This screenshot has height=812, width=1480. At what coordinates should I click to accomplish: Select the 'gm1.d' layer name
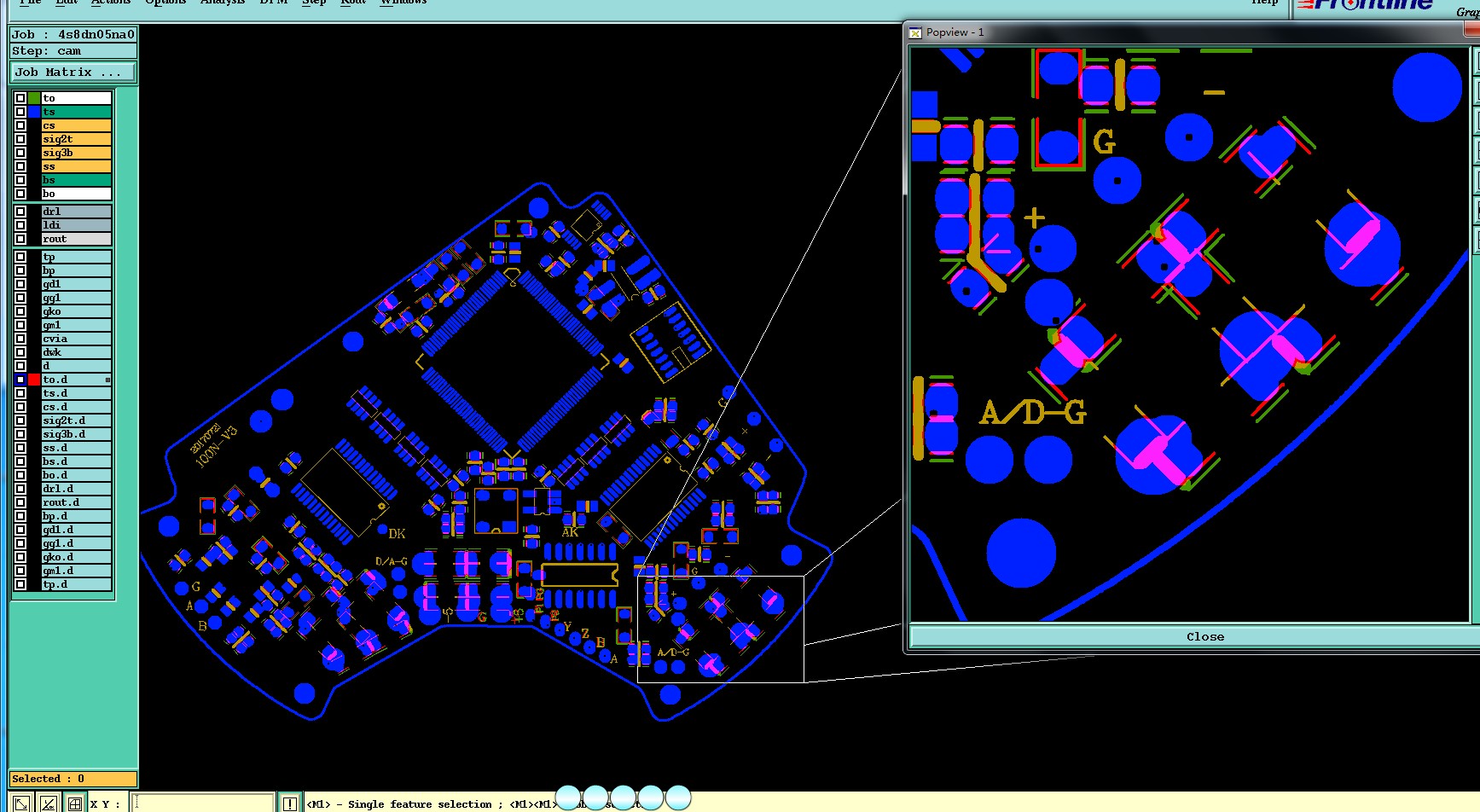click(76, 571)
